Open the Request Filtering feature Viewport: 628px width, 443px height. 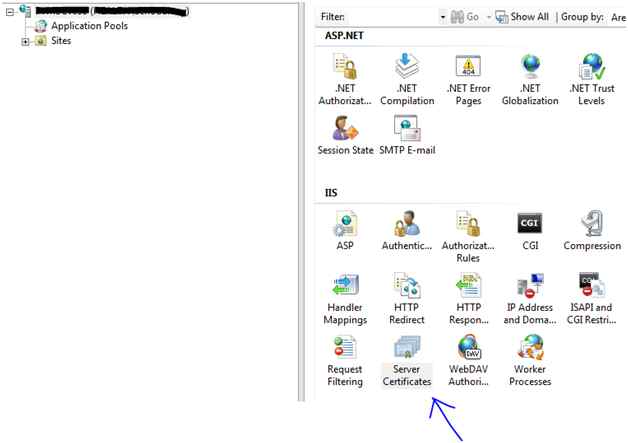click(345, 361)
